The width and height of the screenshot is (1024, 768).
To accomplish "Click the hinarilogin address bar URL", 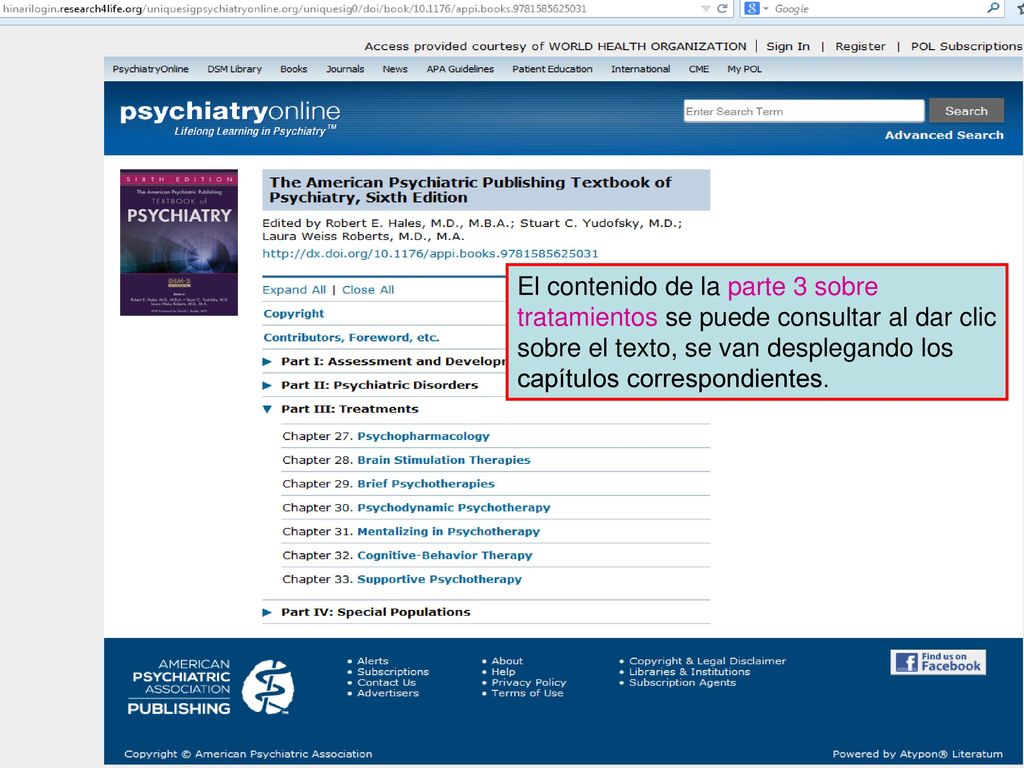I will point(295,8).
